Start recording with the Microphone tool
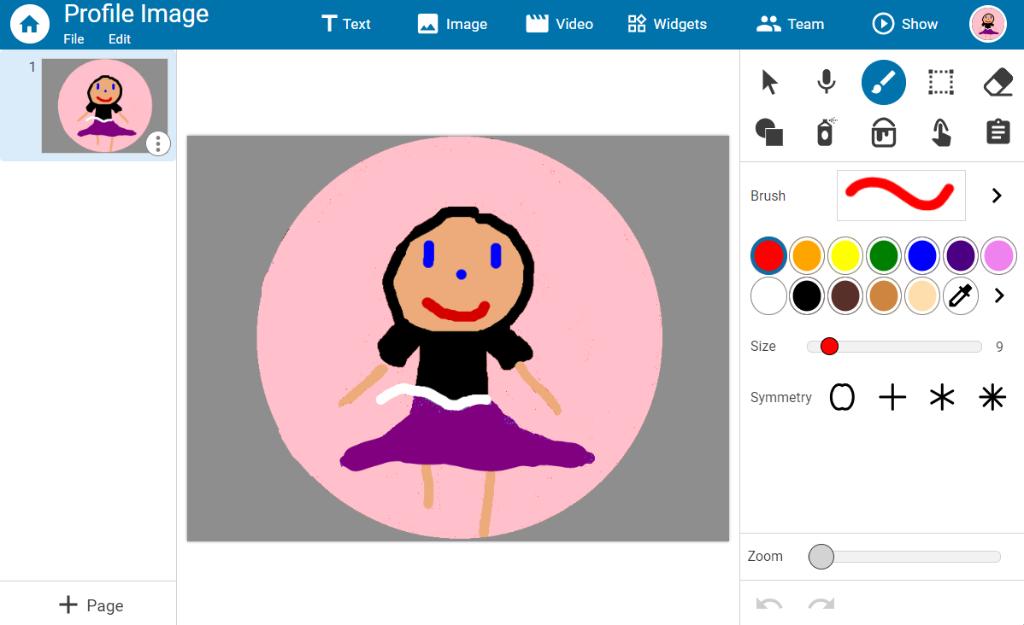This screenshot has width=1024, height=625. point(827,82)
